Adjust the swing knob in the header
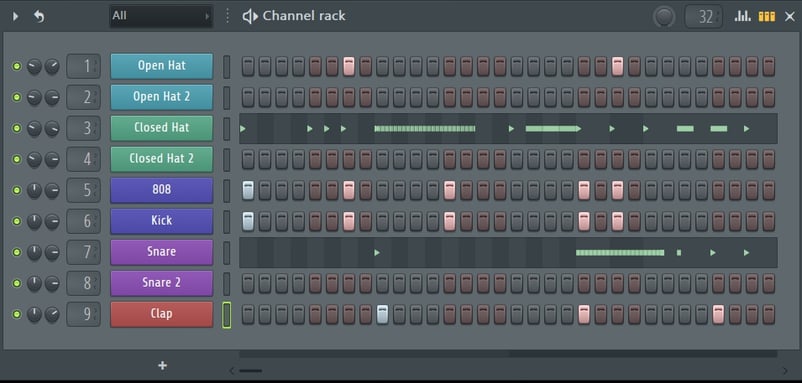Viewport: 802px width, 383px height. (664, 17)
